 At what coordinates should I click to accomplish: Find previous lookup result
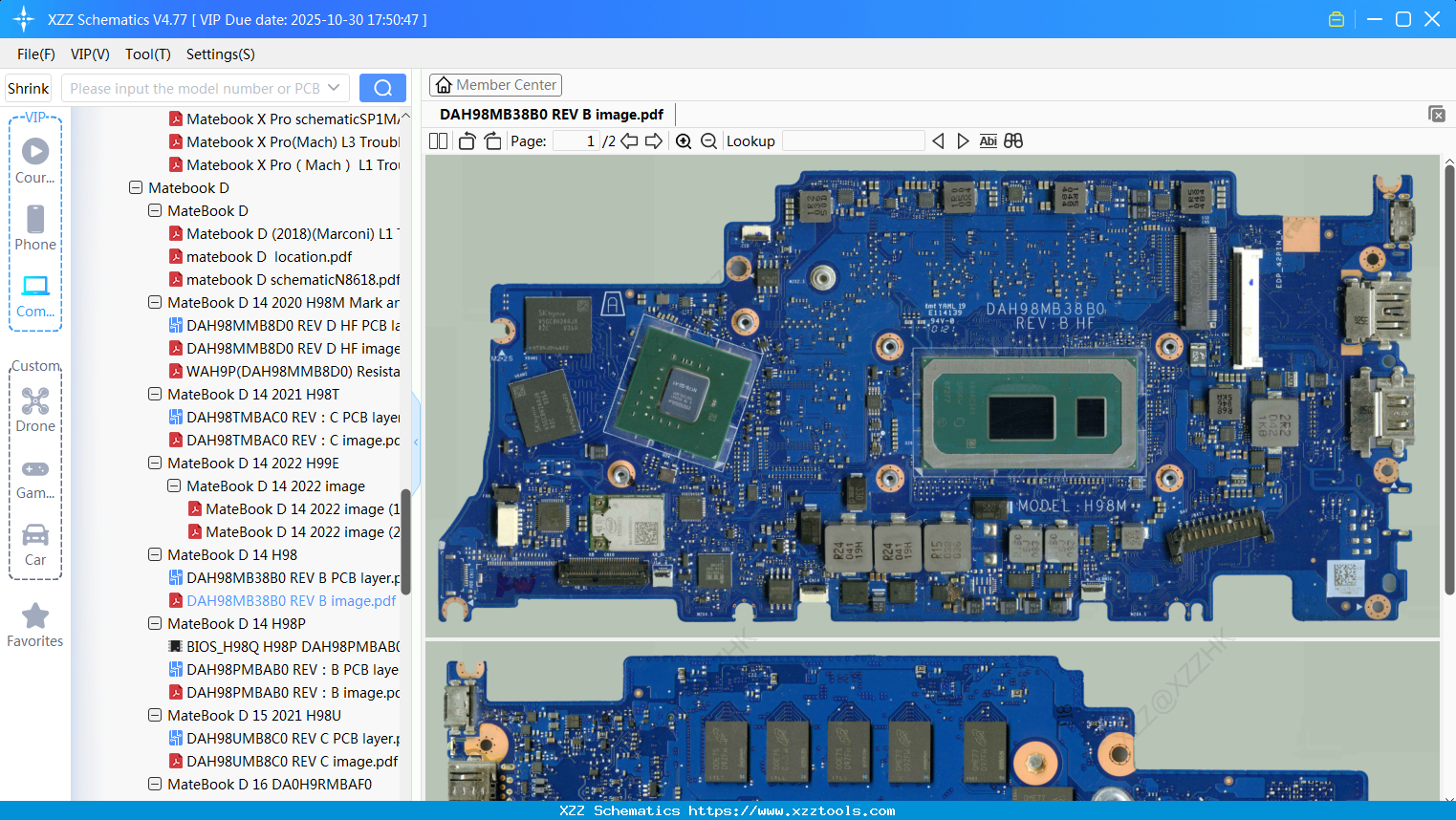(938, 141)
